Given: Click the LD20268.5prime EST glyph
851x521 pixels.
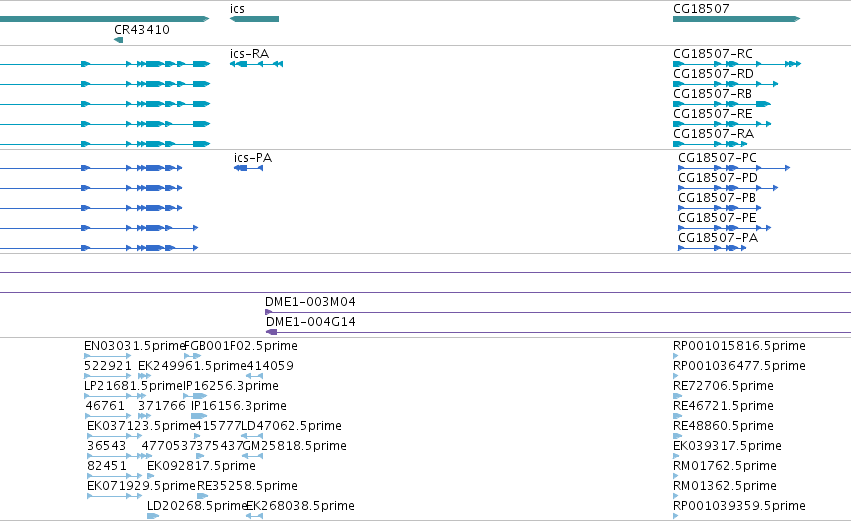Looking at the screenshot, I should click(153, 516).
